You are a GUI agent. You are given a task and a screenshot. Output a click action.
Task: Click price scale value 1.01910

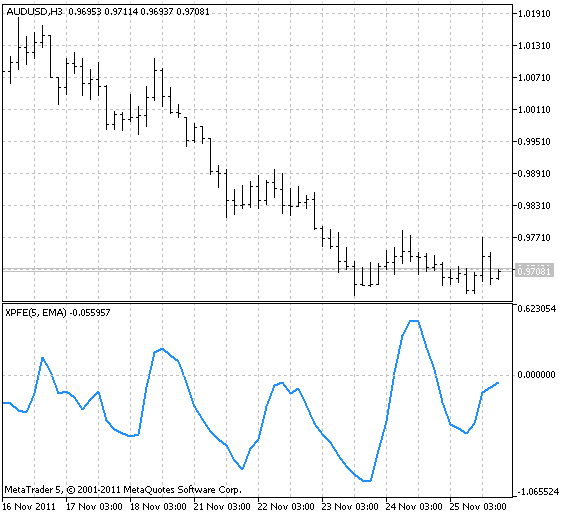(x=534, y=14)
